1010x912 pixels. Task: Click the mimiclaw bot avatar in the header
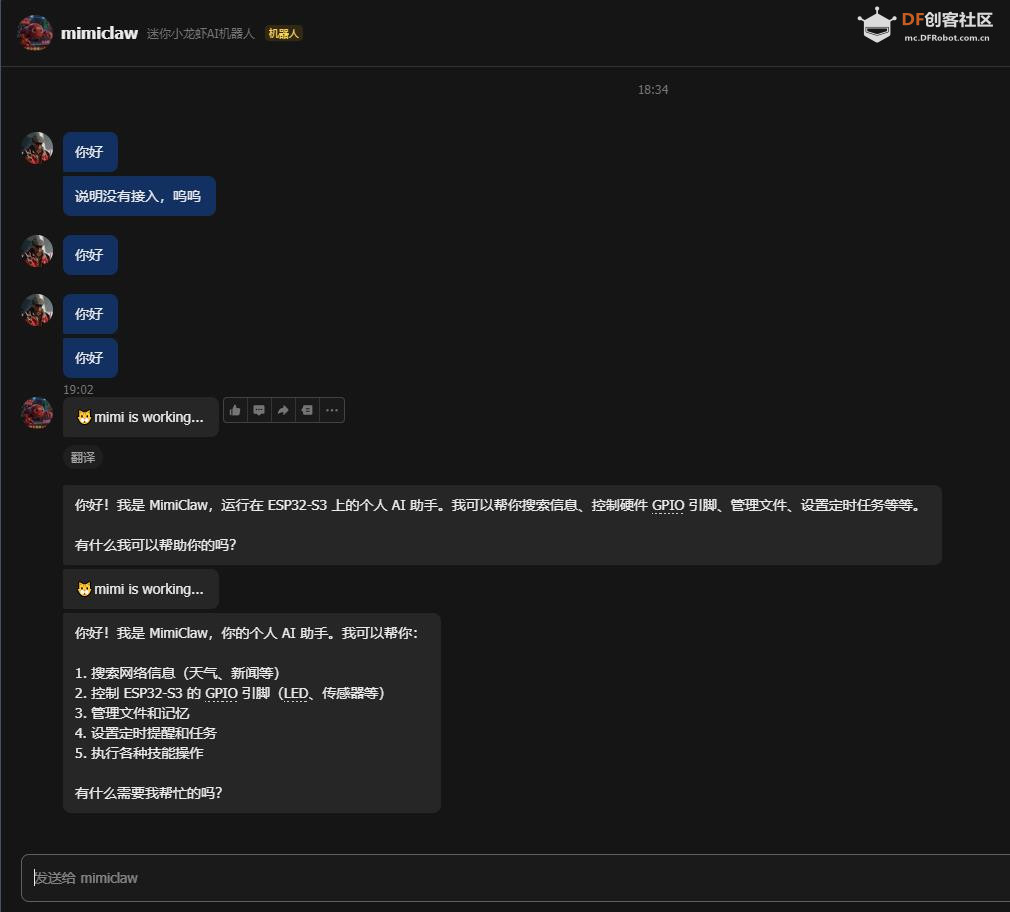[35, 32]
